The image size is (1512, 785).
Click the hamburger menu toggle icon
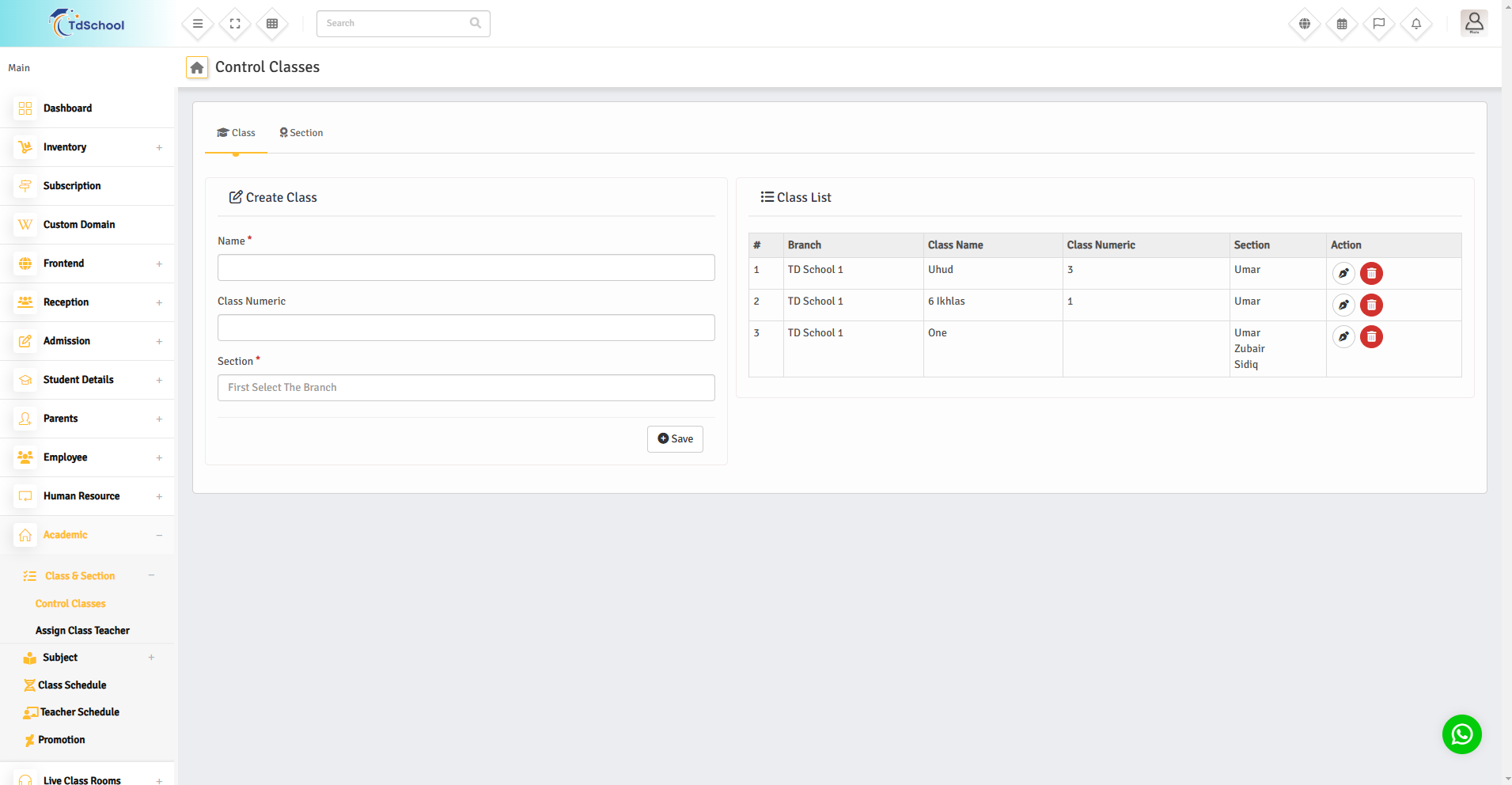point(198,24)
